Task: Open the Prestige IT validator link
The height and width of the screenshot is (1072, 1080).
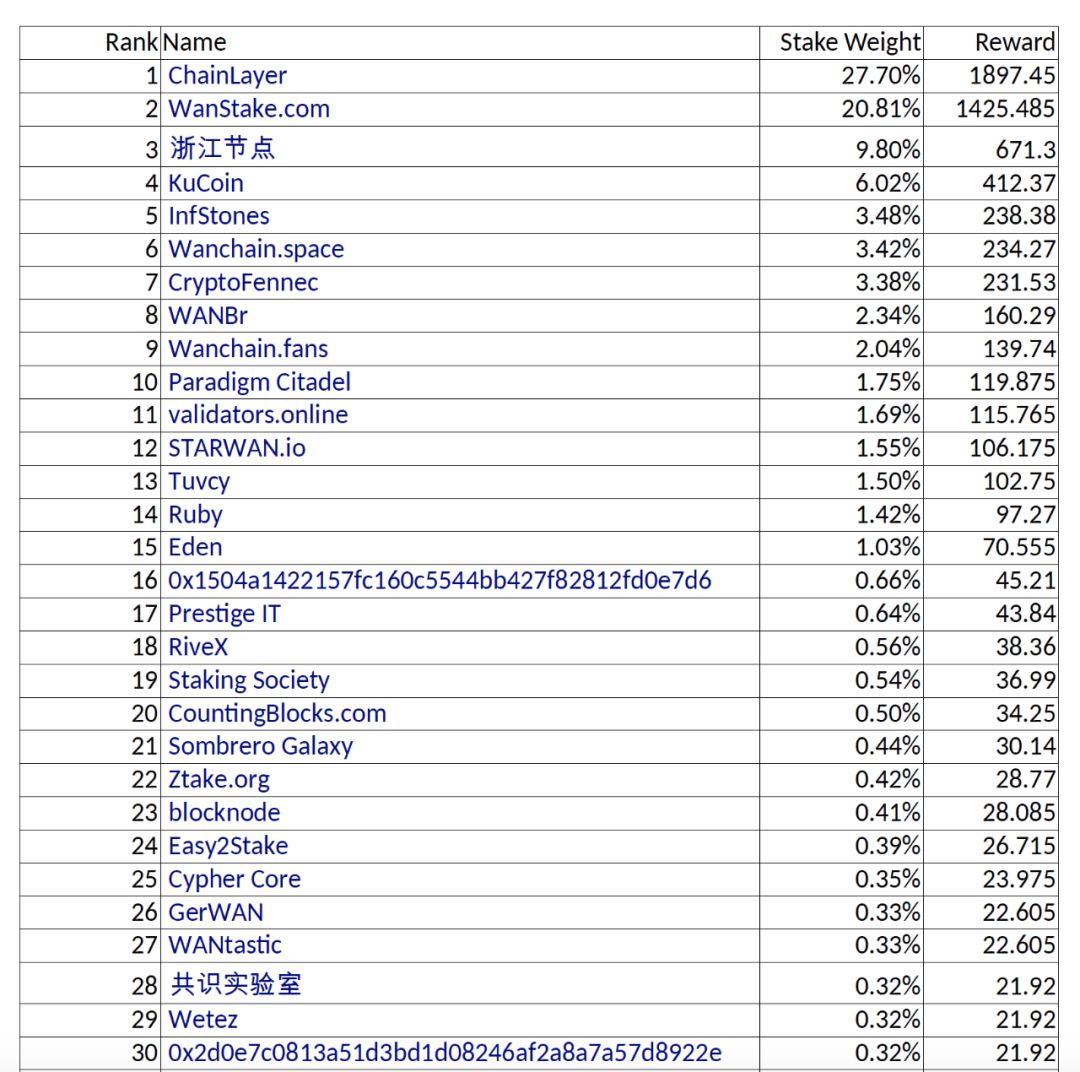Action: click(224, 614)
